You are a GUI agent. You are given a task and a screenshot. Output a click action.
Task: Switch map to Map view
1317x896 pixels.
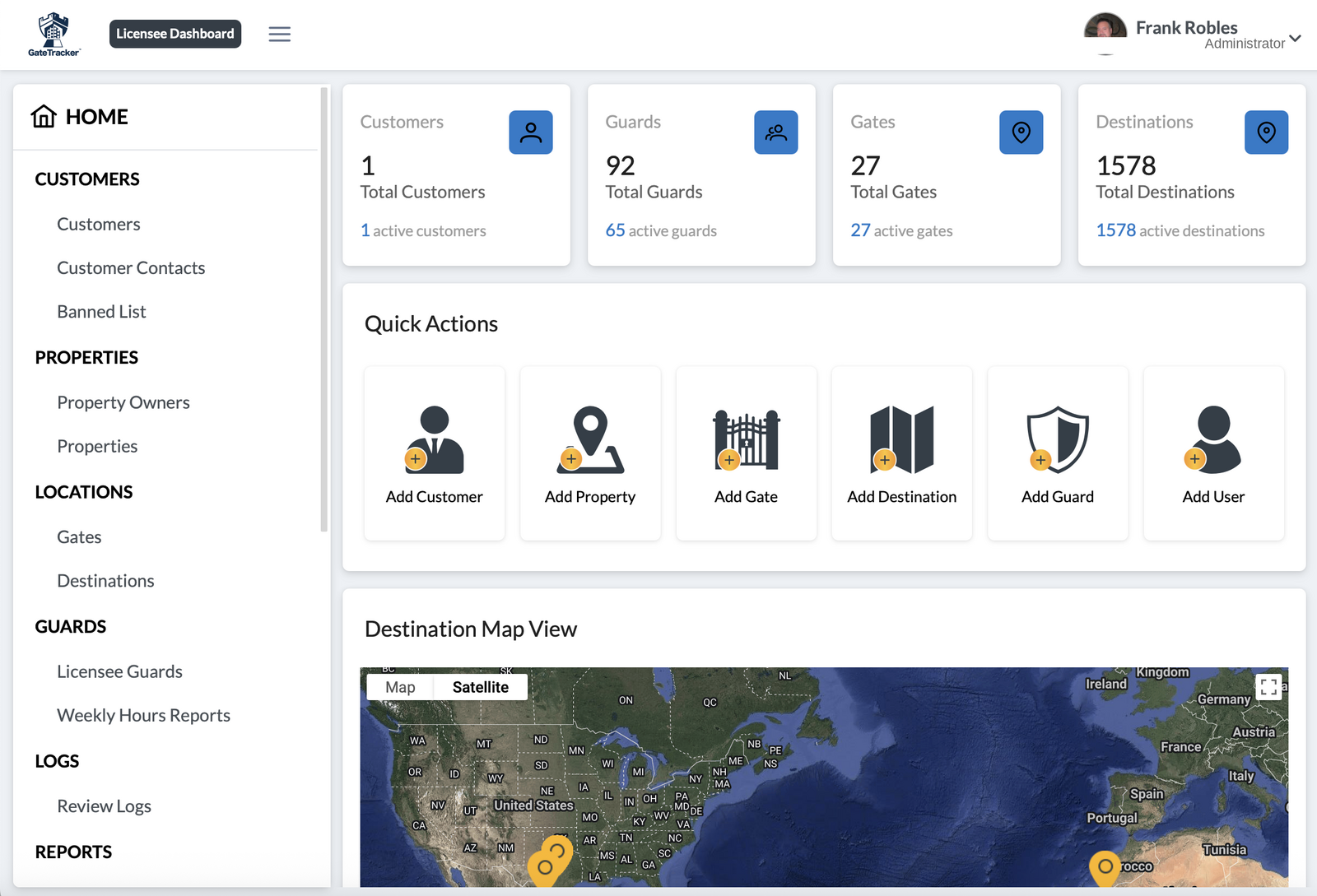400,687
